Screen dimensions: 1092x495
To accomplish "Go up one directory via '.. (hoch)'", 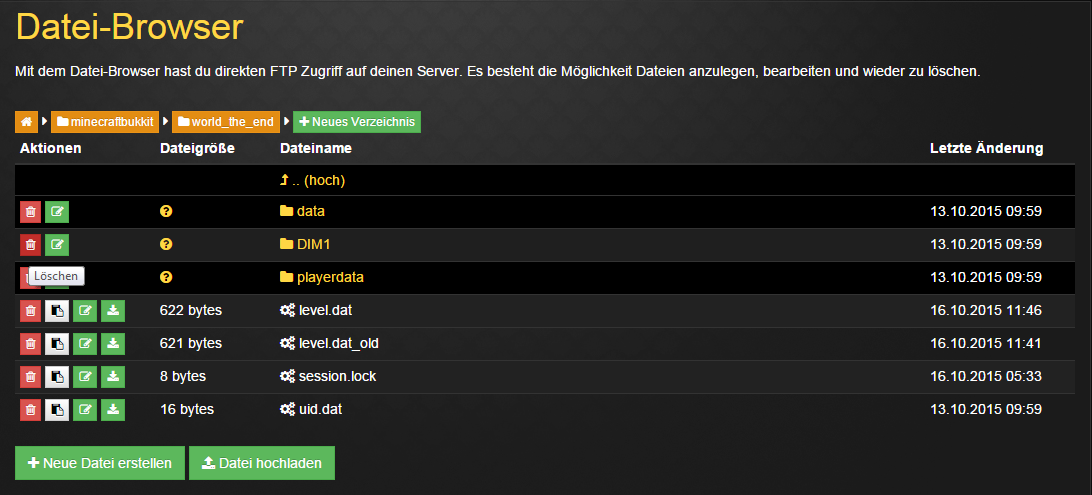I will pyautogui.click(x=318, y=181).
